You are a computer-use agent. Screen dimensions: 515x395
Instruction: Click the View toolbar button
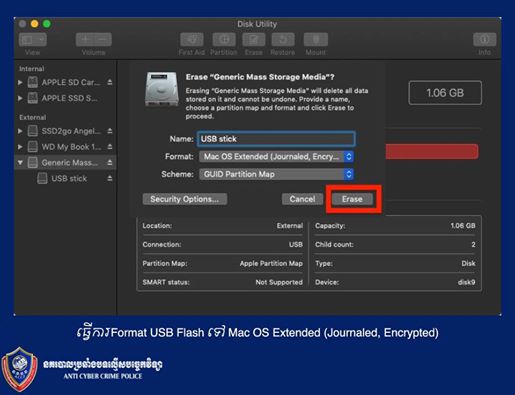[33, 40]
